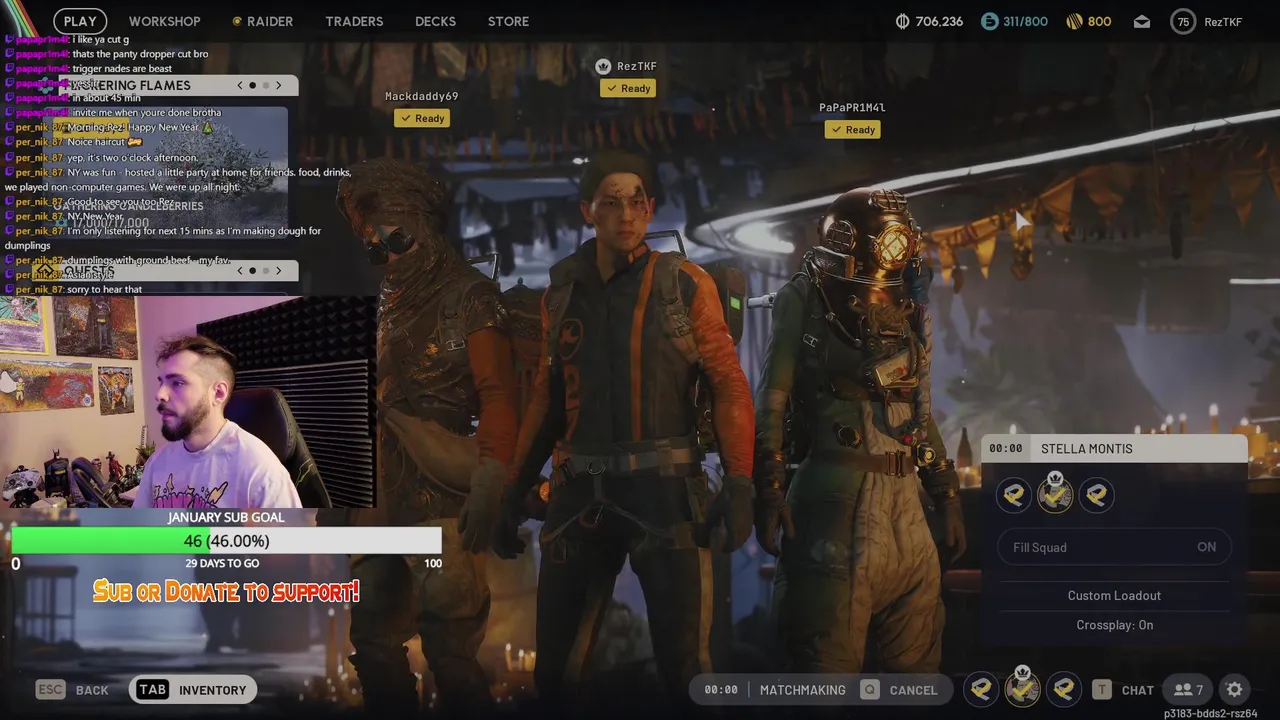This screenshot has width=1280, height=720.
Task: Click the coin currency icon beside 706,236
Action: 902,21
